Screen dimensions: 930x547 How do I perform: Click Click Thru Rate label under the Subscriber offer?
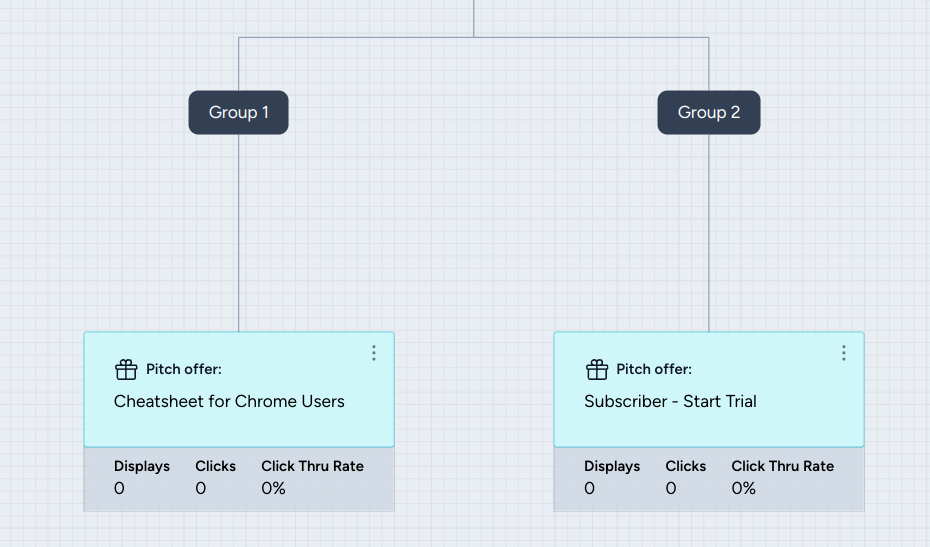782,466
